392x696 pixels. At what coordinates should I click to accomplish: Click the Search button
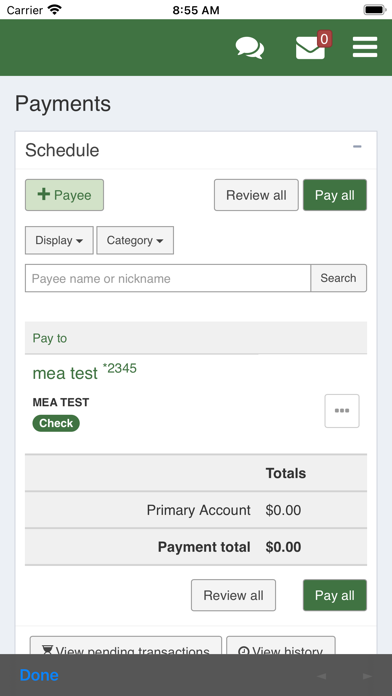338,278
